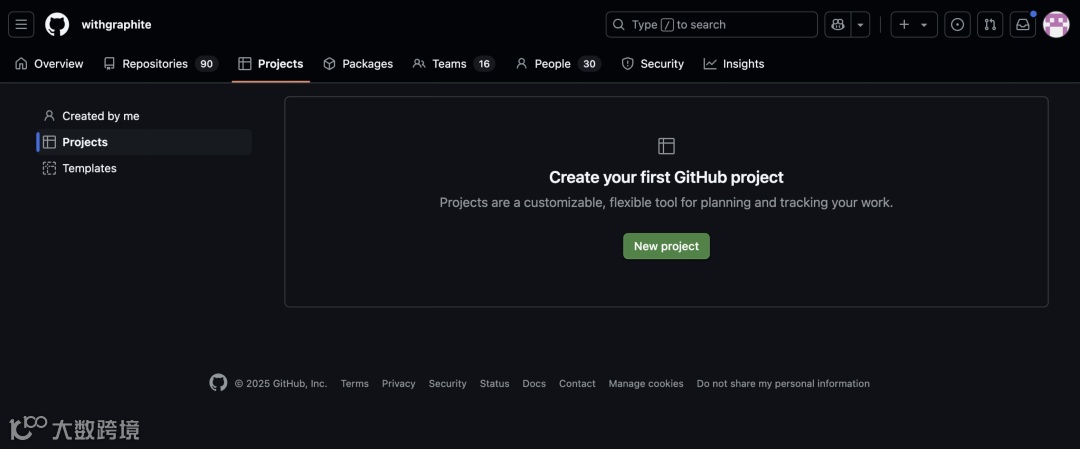Switch to the People tab
Screen dimensions: 1080x449
pyautogui.click(x=559, y=64)
